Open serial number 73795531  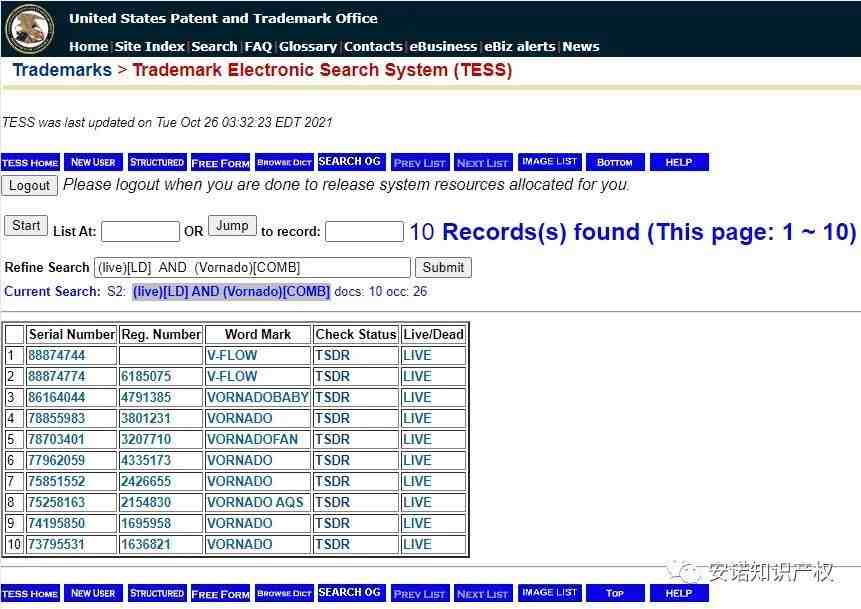57,545
